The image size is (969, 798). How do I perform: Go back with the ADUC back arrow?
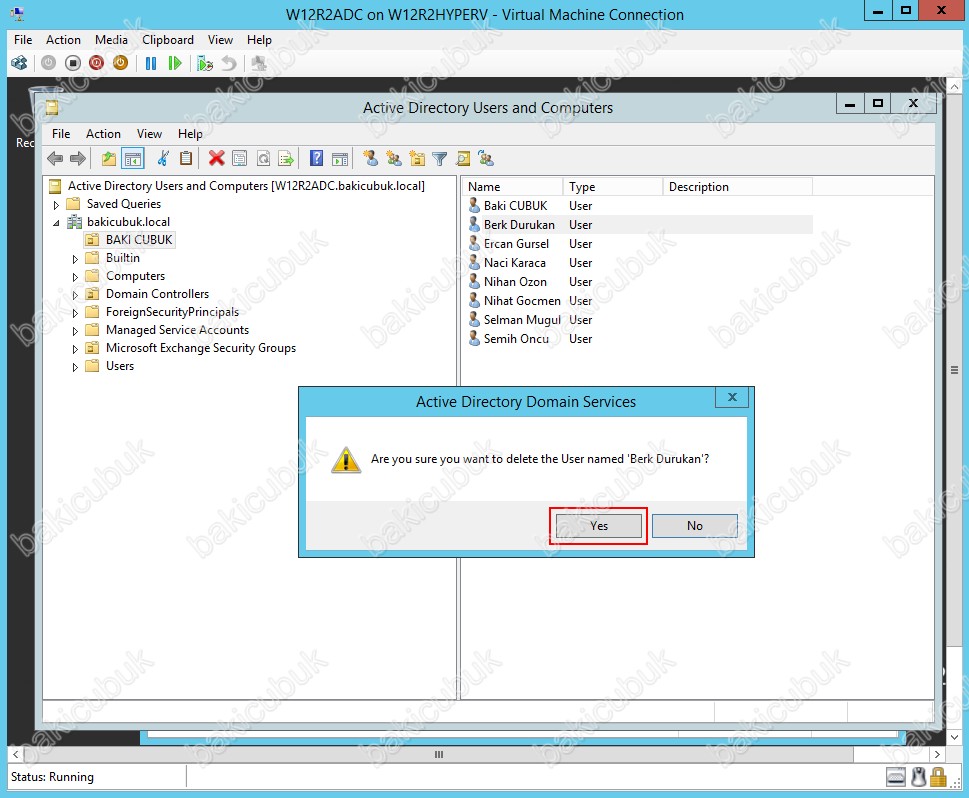(55, 159)
